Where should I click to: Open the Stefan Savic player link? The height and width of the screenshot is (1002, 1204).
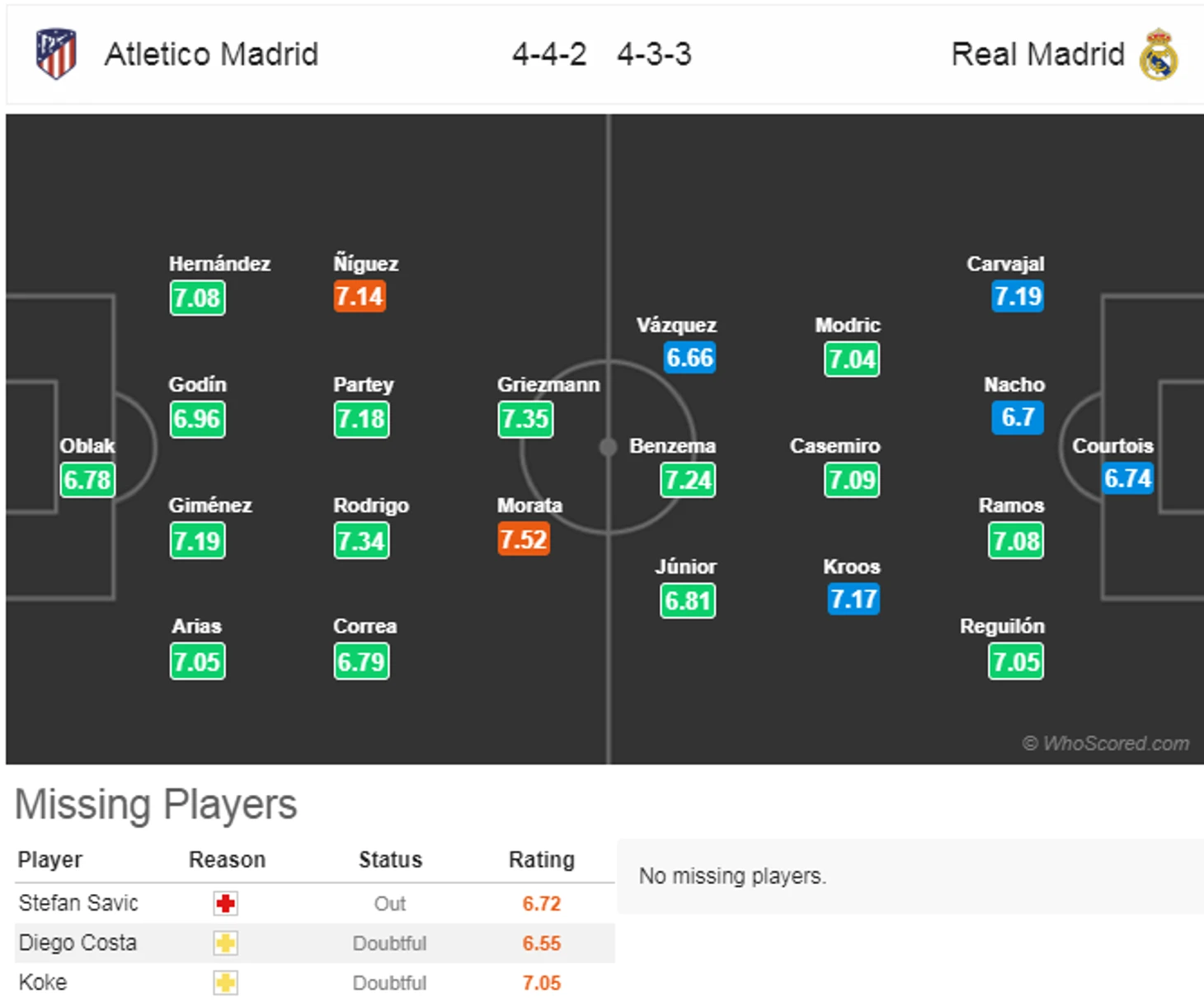pos(78,903)
